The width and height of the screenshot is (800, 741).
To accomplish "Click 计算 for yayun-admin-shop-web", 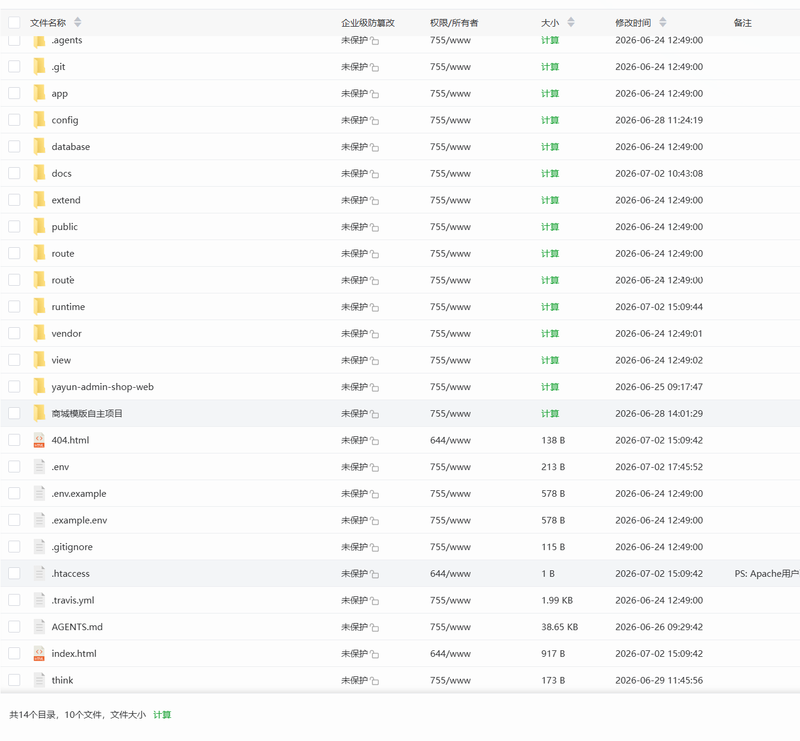I will tap(550, 386).
